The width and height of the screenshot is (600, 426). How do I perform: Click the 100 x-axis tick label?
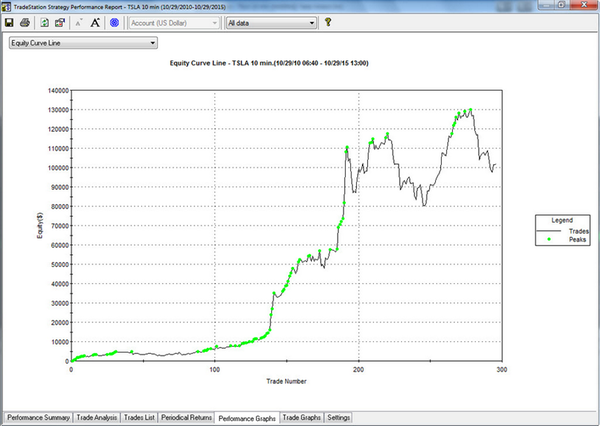click(215, 369)
